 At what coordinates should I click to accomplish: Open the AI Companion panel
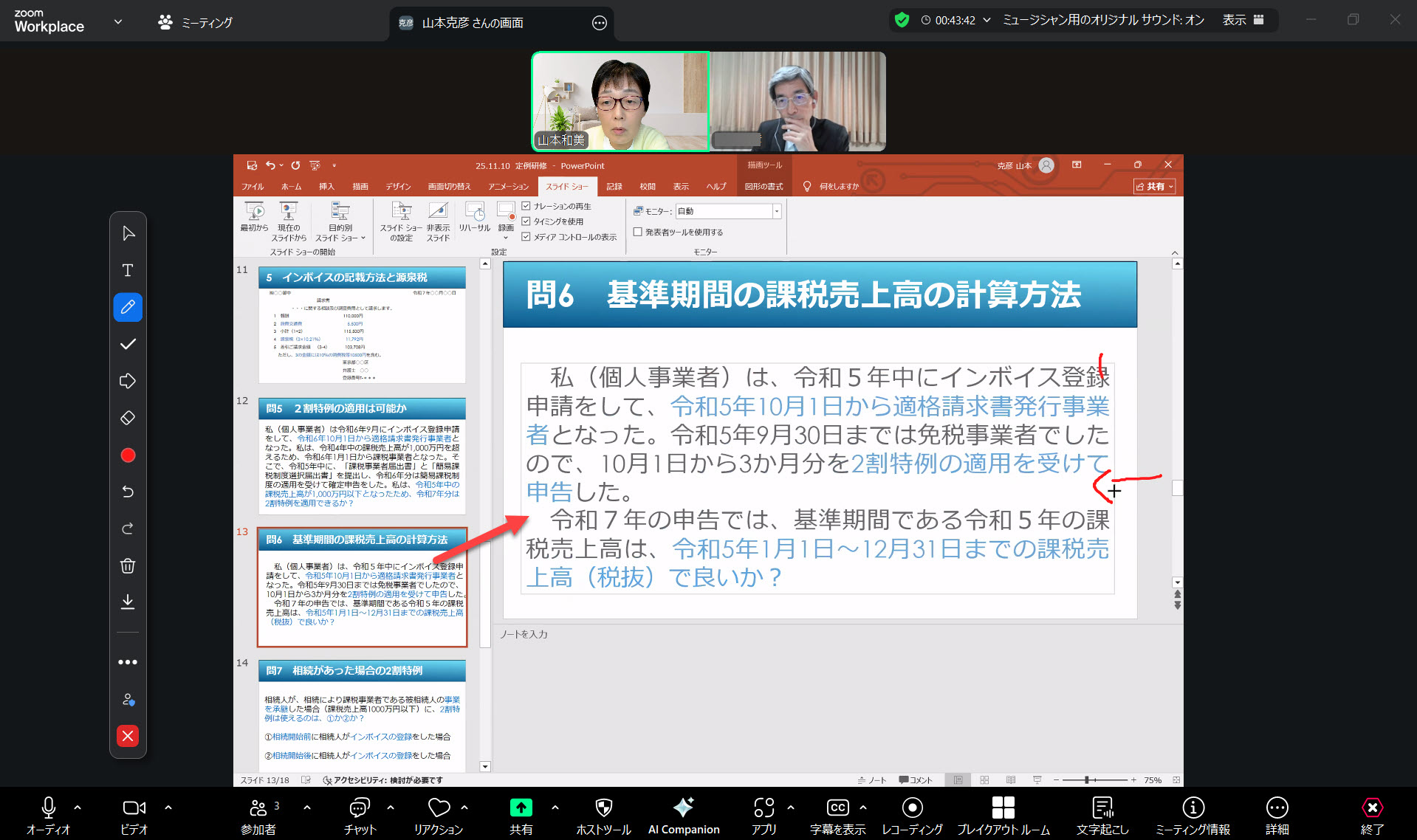[x=683, y=815]
